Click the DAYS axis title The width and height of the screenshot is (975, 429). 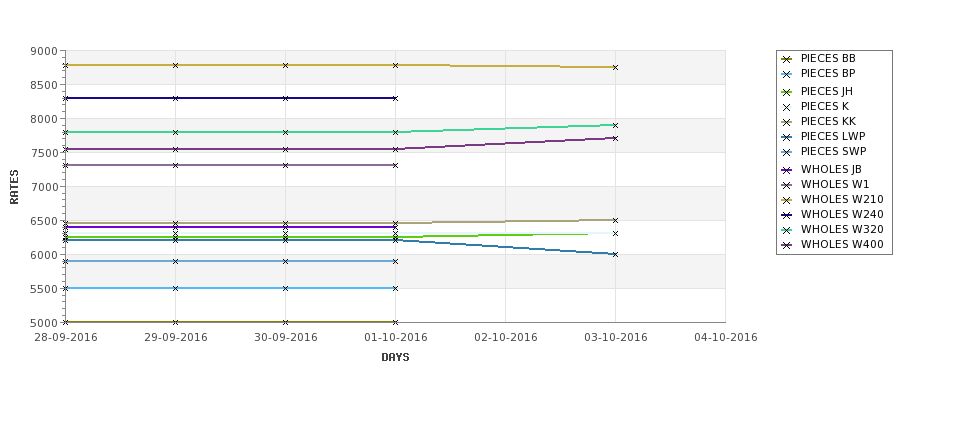click(x=395, y=358)
